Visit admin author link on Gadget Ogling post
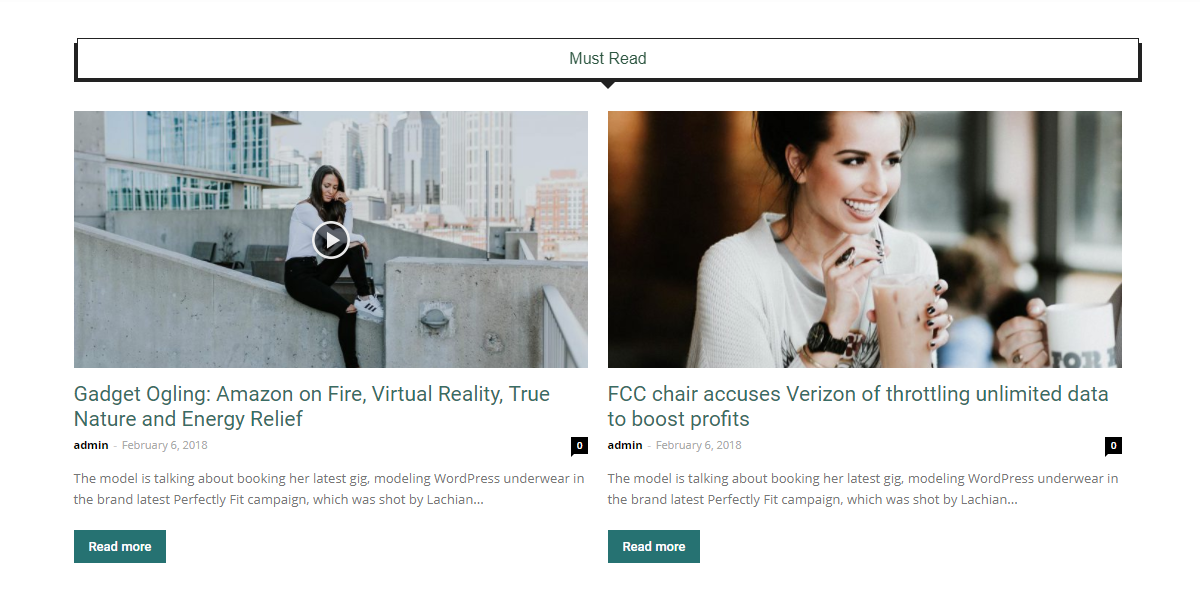The width and height of the screenshot is (1200, 589). coord(91,445)
